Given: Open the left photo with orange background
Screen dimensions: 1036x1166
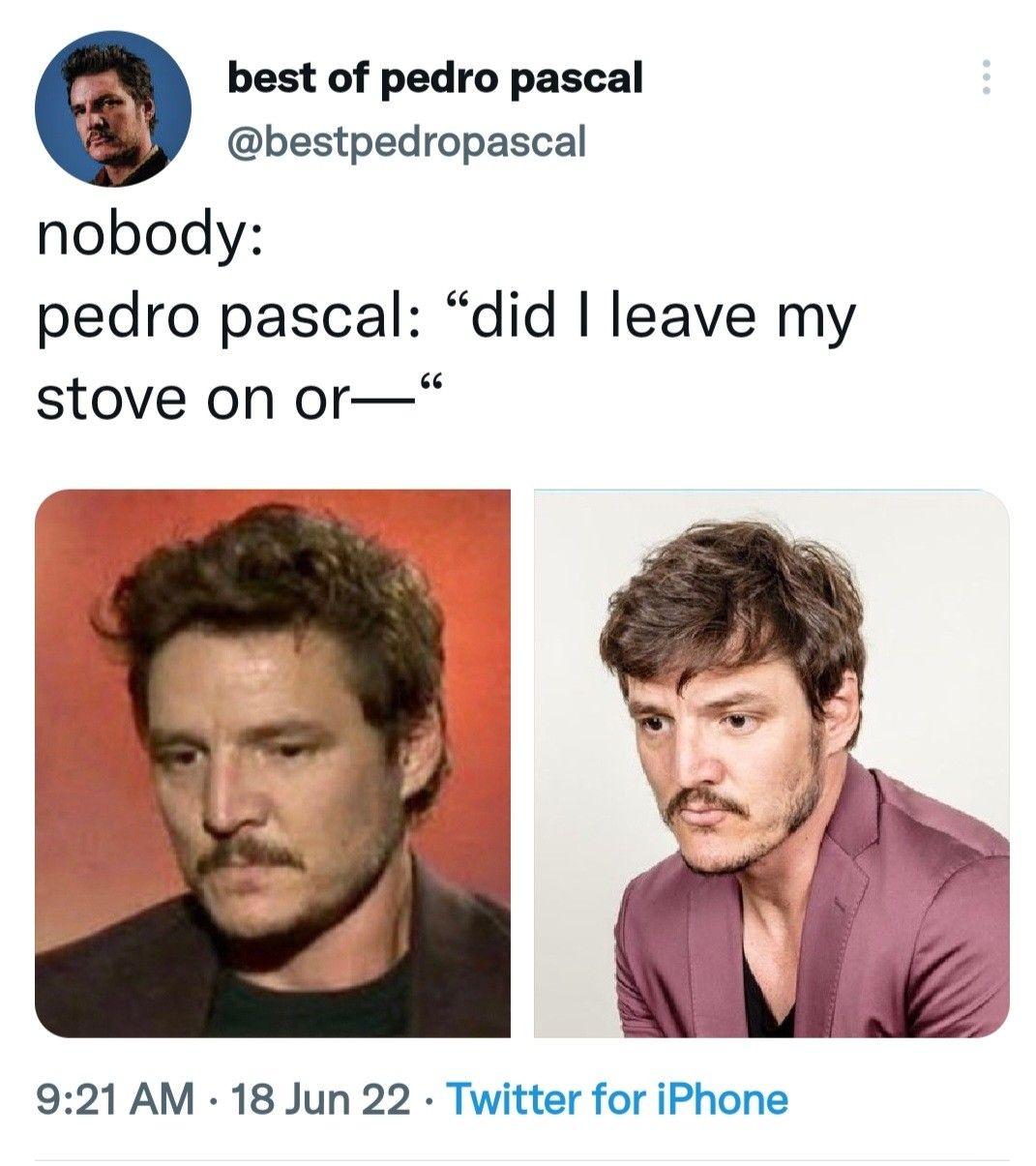Looking at the screenshot, I should click(x=273, y=763).
